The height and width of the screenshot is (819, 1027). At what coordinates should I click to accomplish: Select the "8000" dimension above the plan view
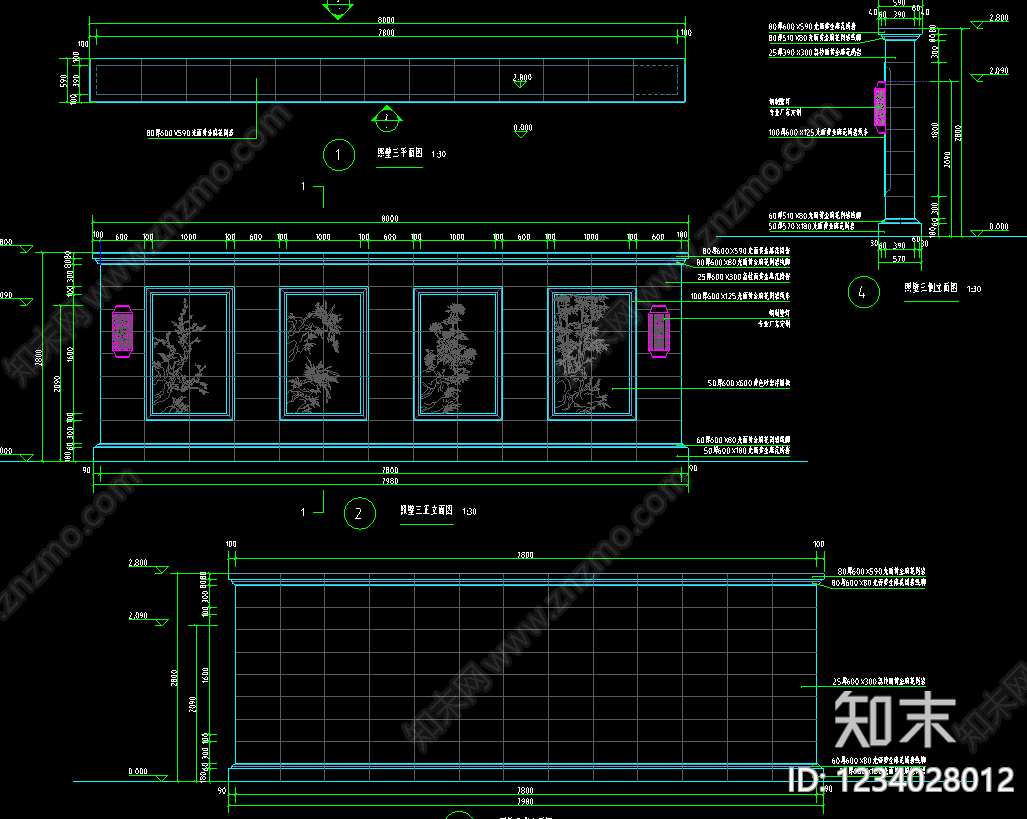pyautogui.click(x=386, y=20)
